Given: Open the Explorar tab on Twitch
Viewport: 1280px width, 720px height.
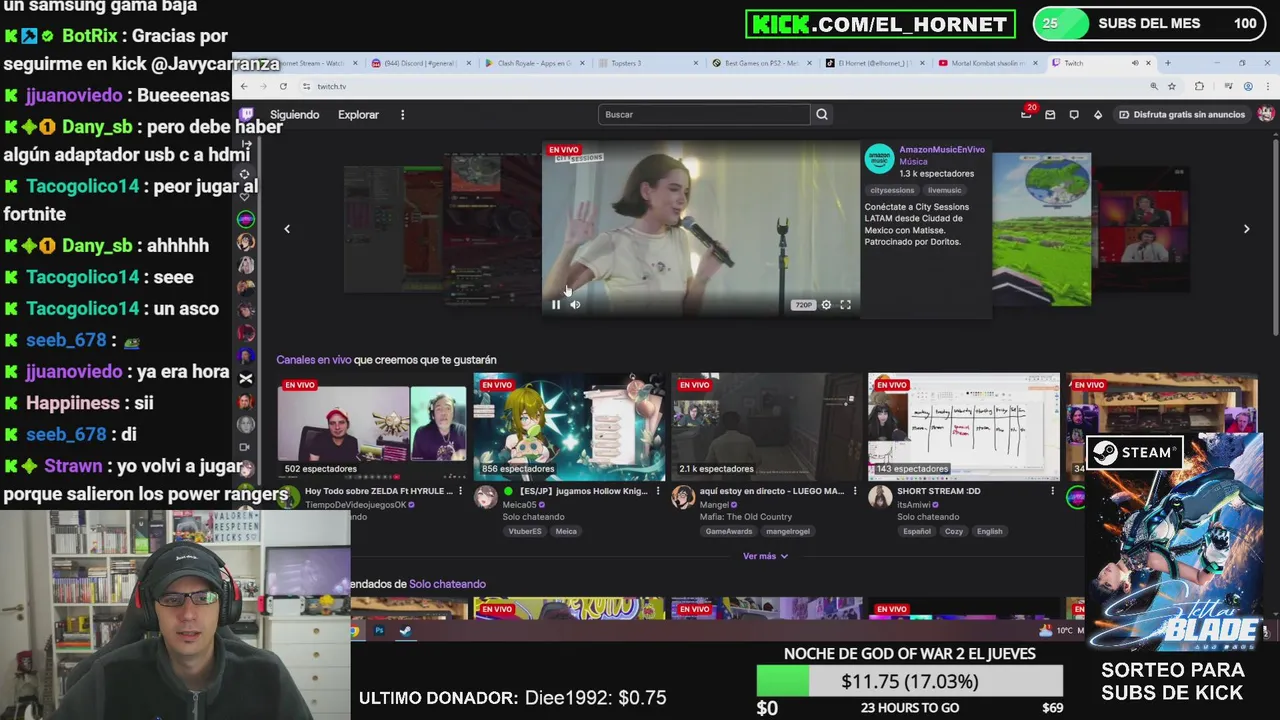Looking at the screenshot, I should pyautogui.click(x=358, y=115).
